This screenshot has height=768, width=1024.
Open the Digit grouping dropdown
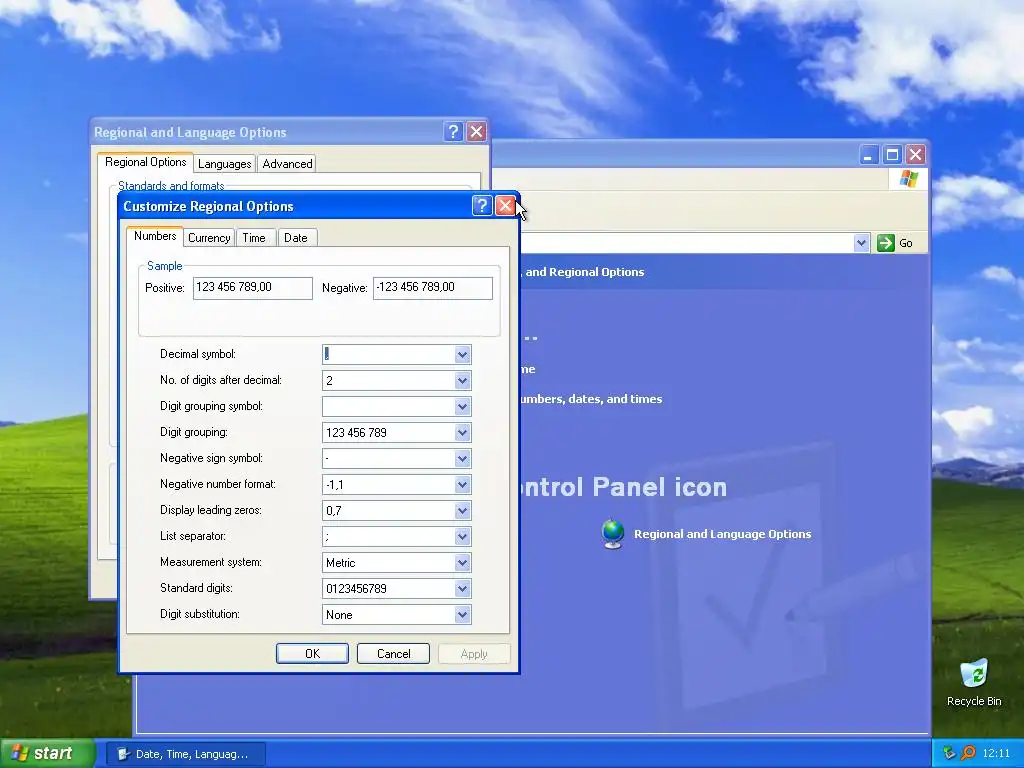click(462, 432)
